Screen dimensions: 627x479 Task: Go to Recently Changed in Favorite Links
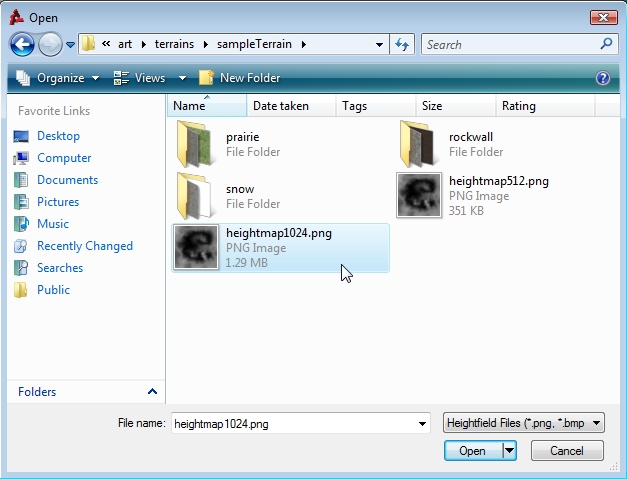tap(84, 246)
